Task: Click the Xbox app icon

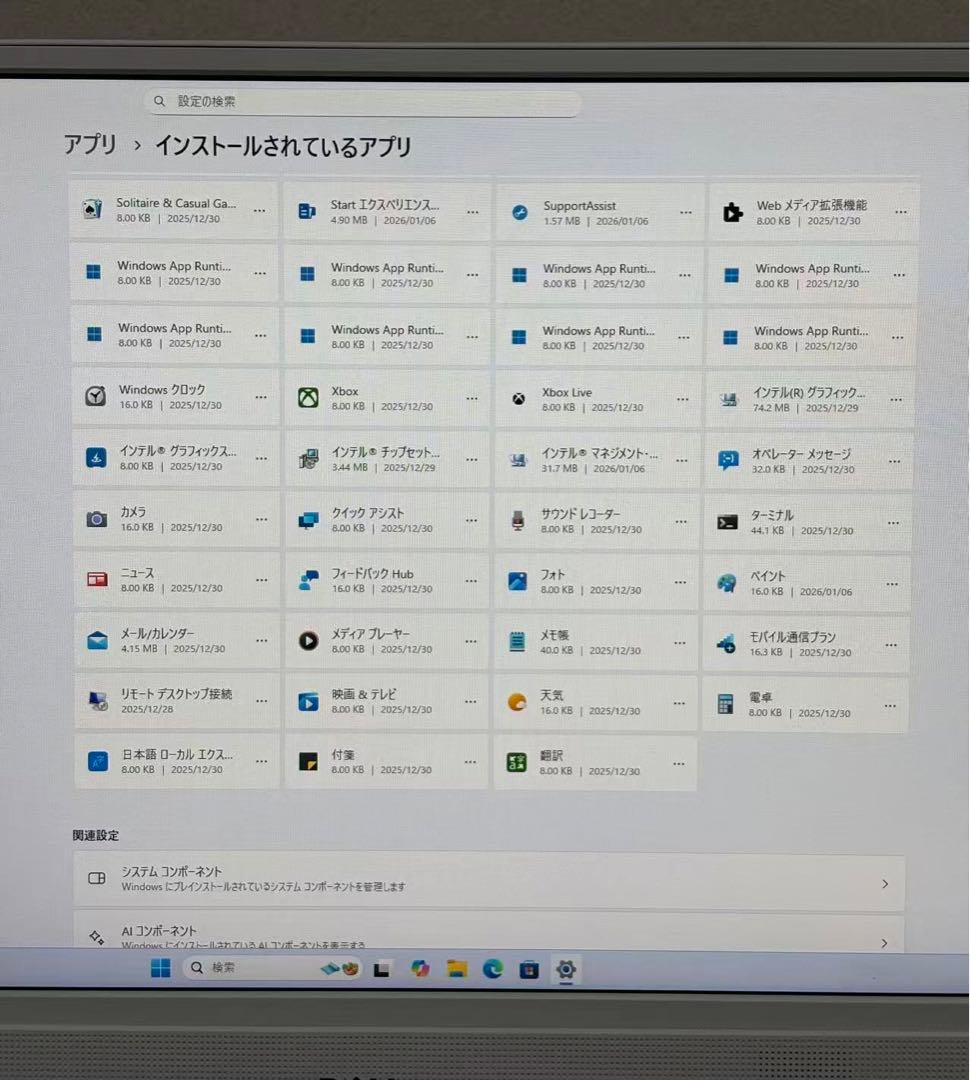Action: (307, 397)
